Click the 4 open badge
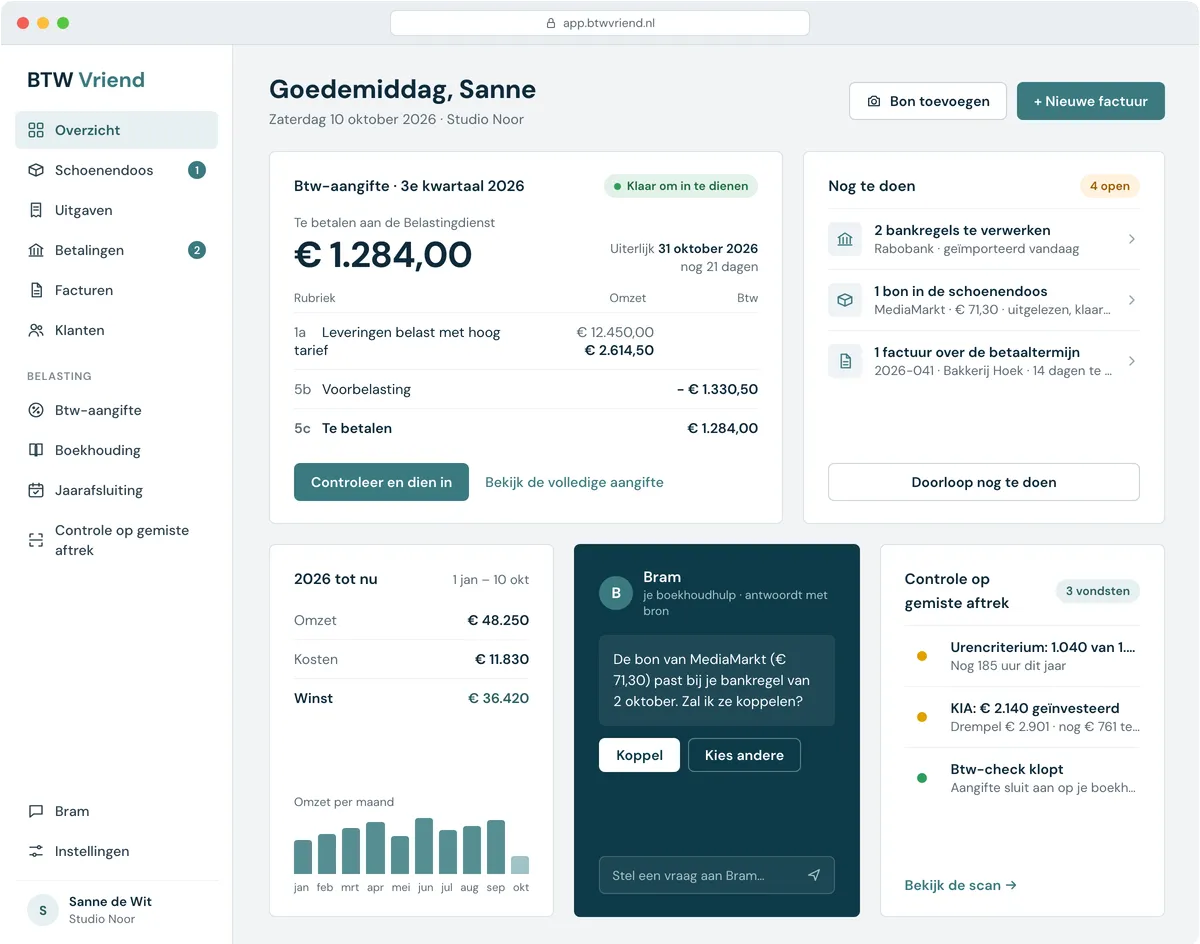 (1110, 186)
